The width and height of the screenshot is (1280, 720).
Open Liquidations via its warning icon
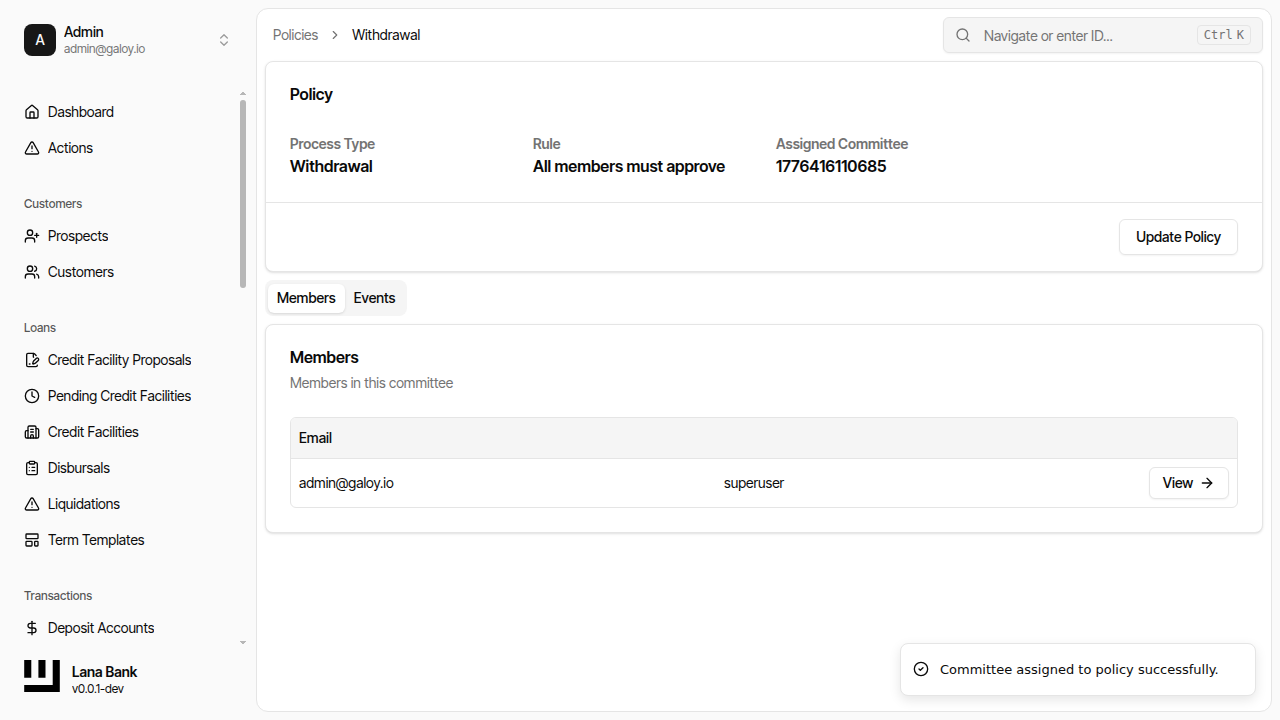[x=31, y=503]
